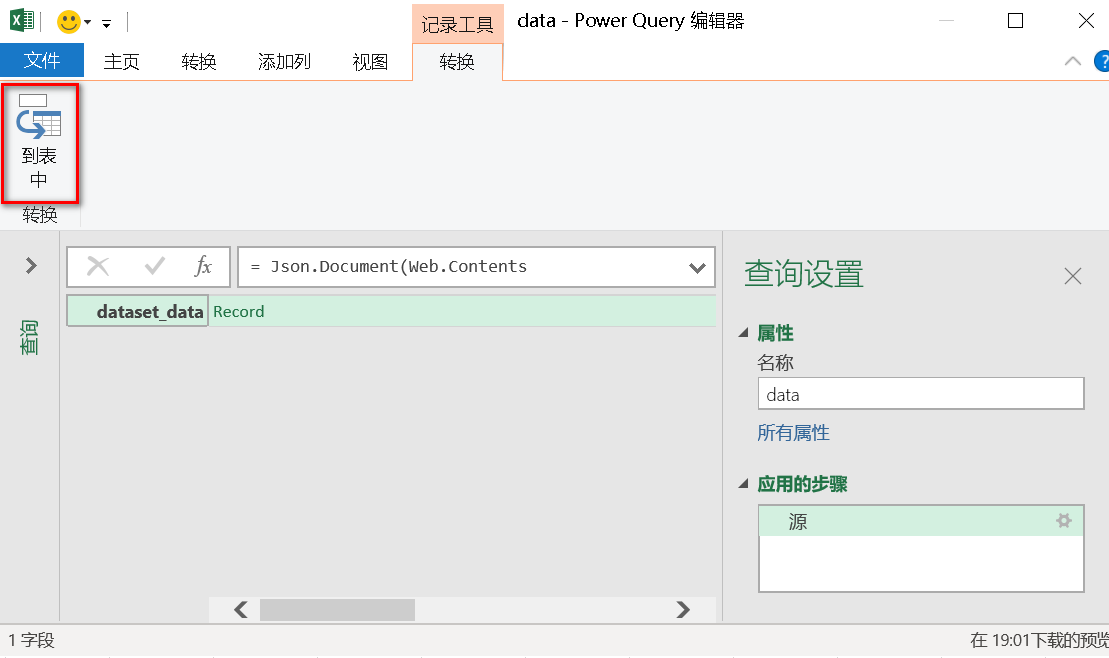Click the fx insert step icon
The image size is (1109, 658).
click(203, 267)
